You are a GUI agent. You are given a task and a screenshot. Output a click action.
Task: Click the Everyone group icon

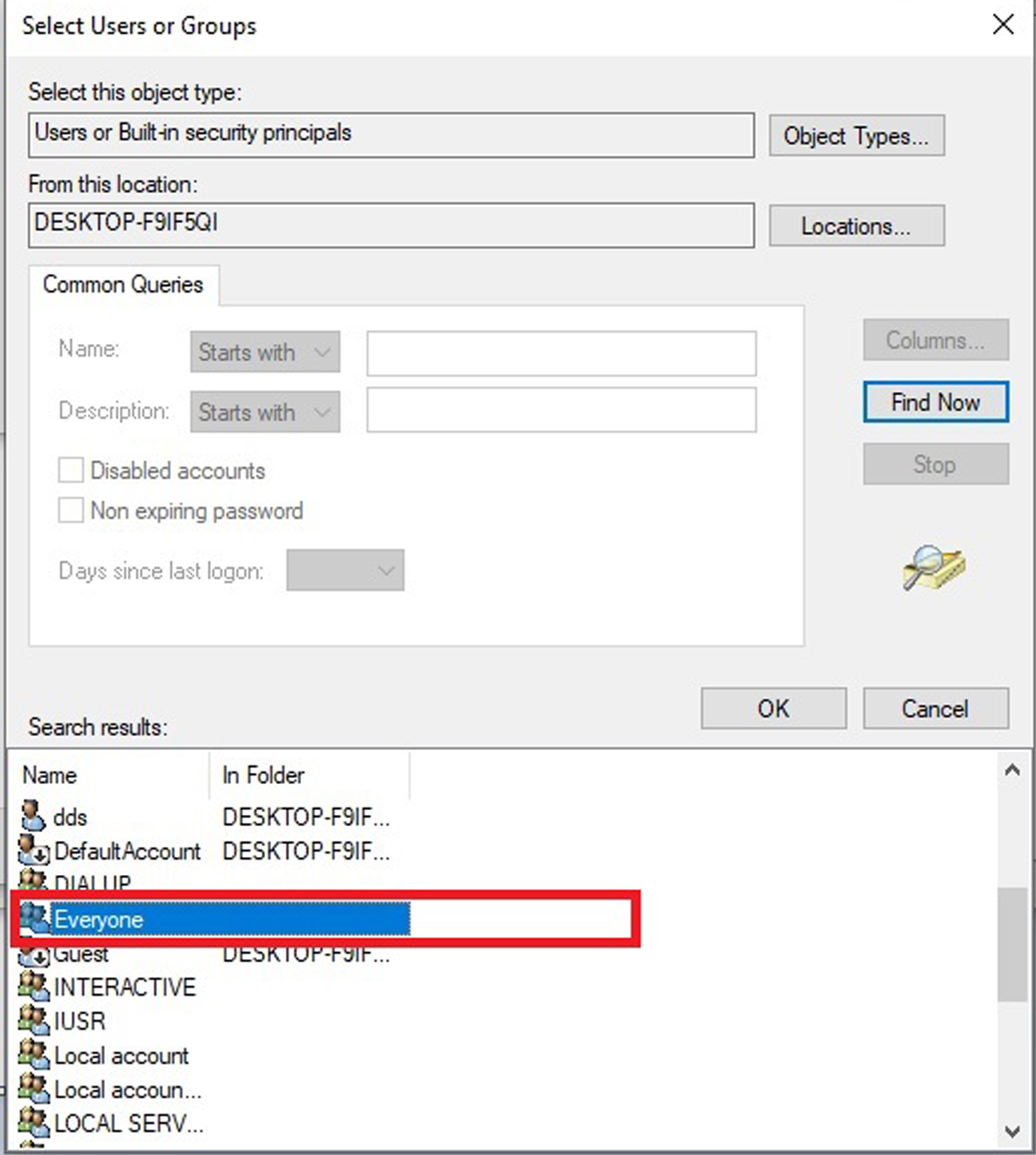tap(35, 918)
